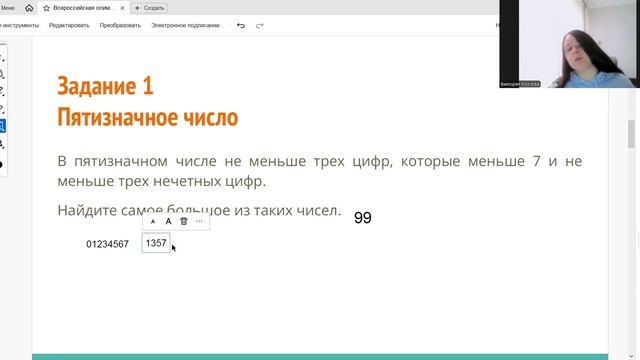
Task: Select the 01234567 text annotation
Action: tap(107, 244)
